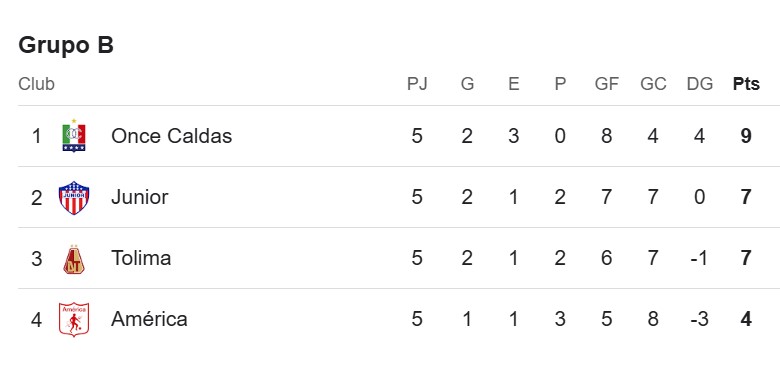Click the Junior club crest
780x378 pixels.
pyautogui.click(x=74, y=197)
